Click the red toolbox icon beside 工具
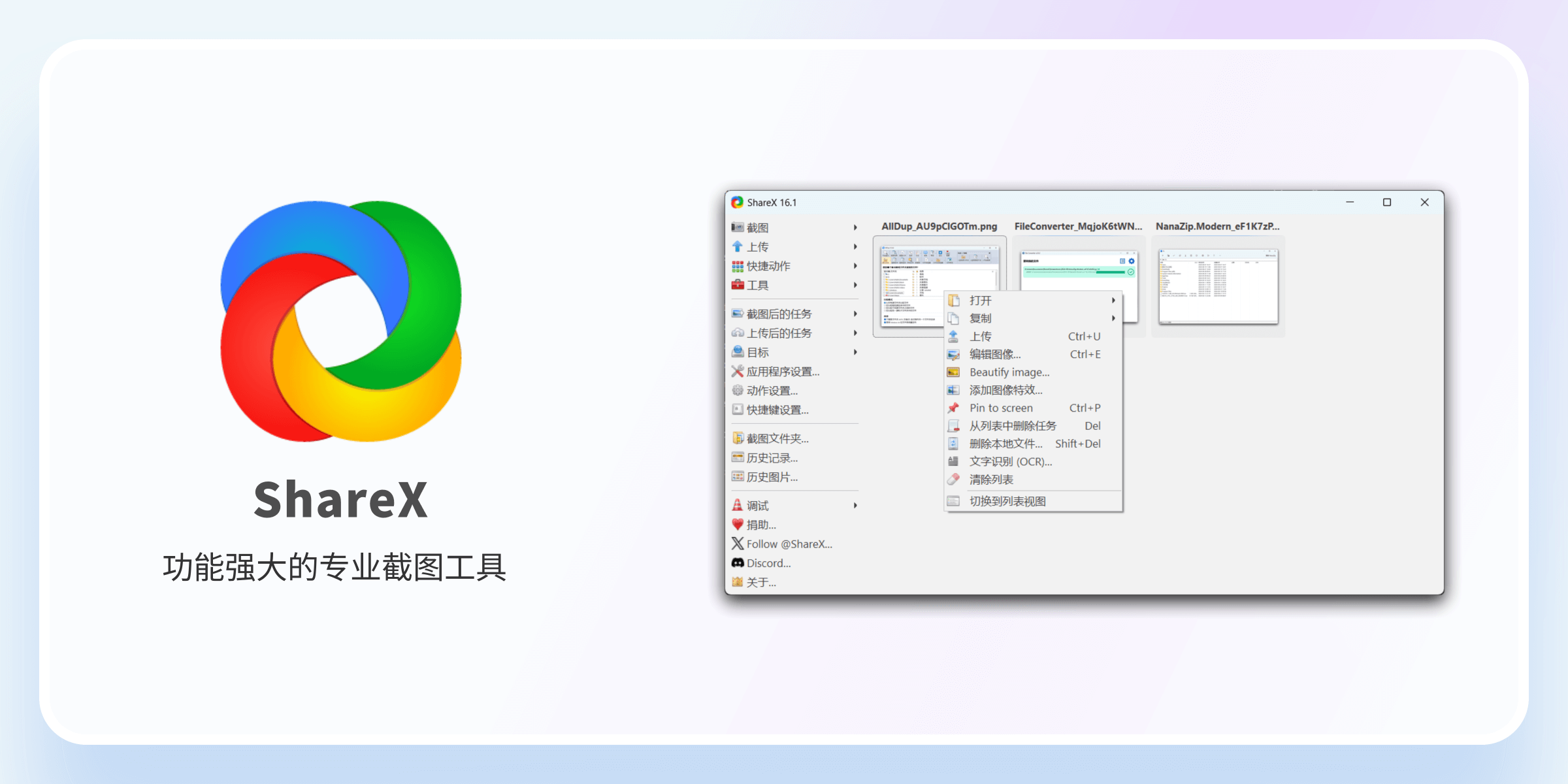This screenshot has width=1568, height=784. coord(738,285)
